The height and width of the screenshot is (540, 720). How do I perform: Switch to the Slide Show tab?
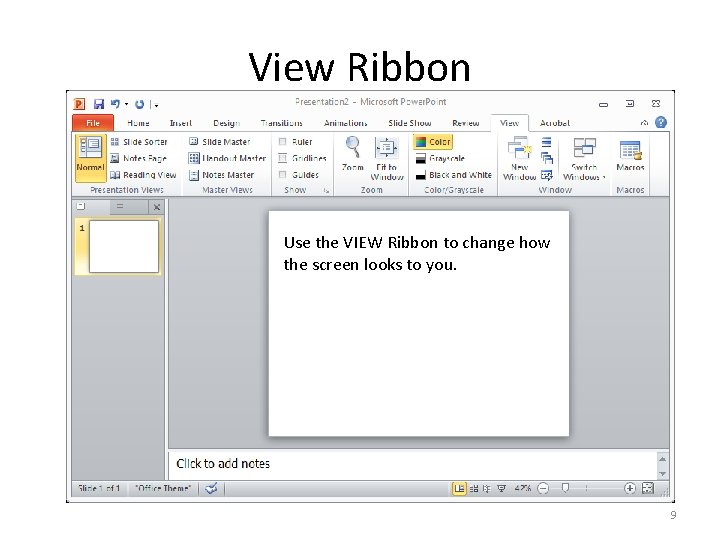coord(410,123)
